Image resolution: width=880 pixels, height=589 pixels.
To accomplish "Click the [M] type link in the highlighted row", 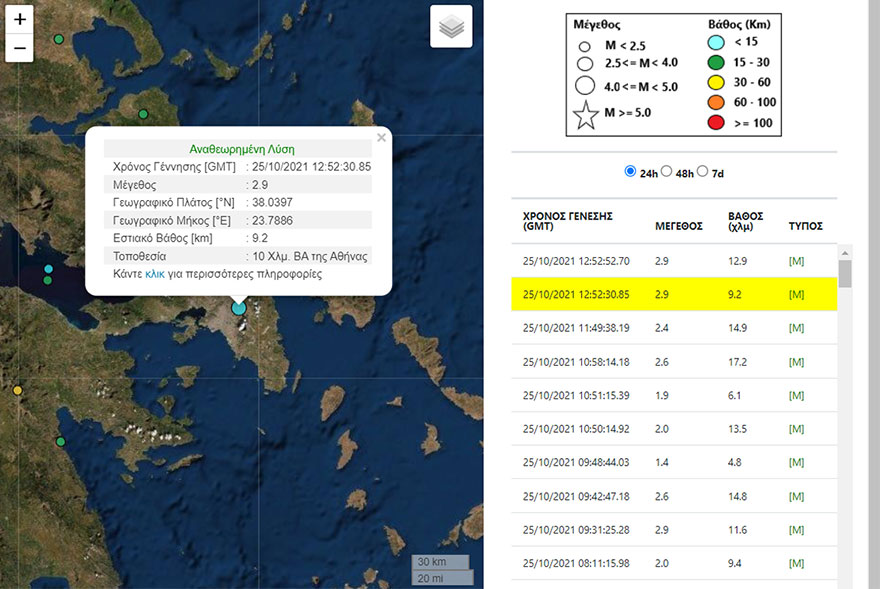I will coord(796,294).
